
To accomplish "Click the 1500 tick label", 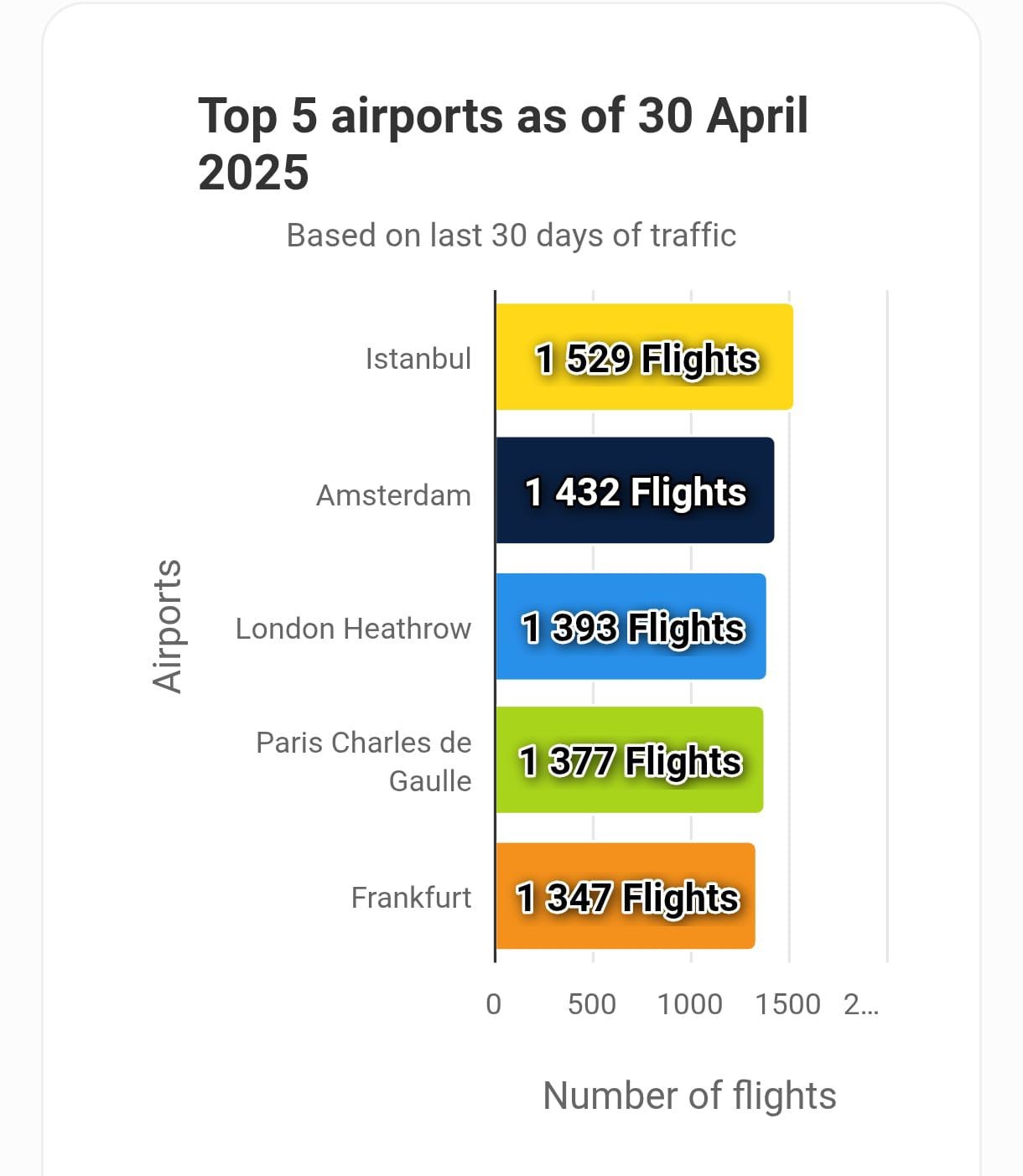I will coord(787,1004).
